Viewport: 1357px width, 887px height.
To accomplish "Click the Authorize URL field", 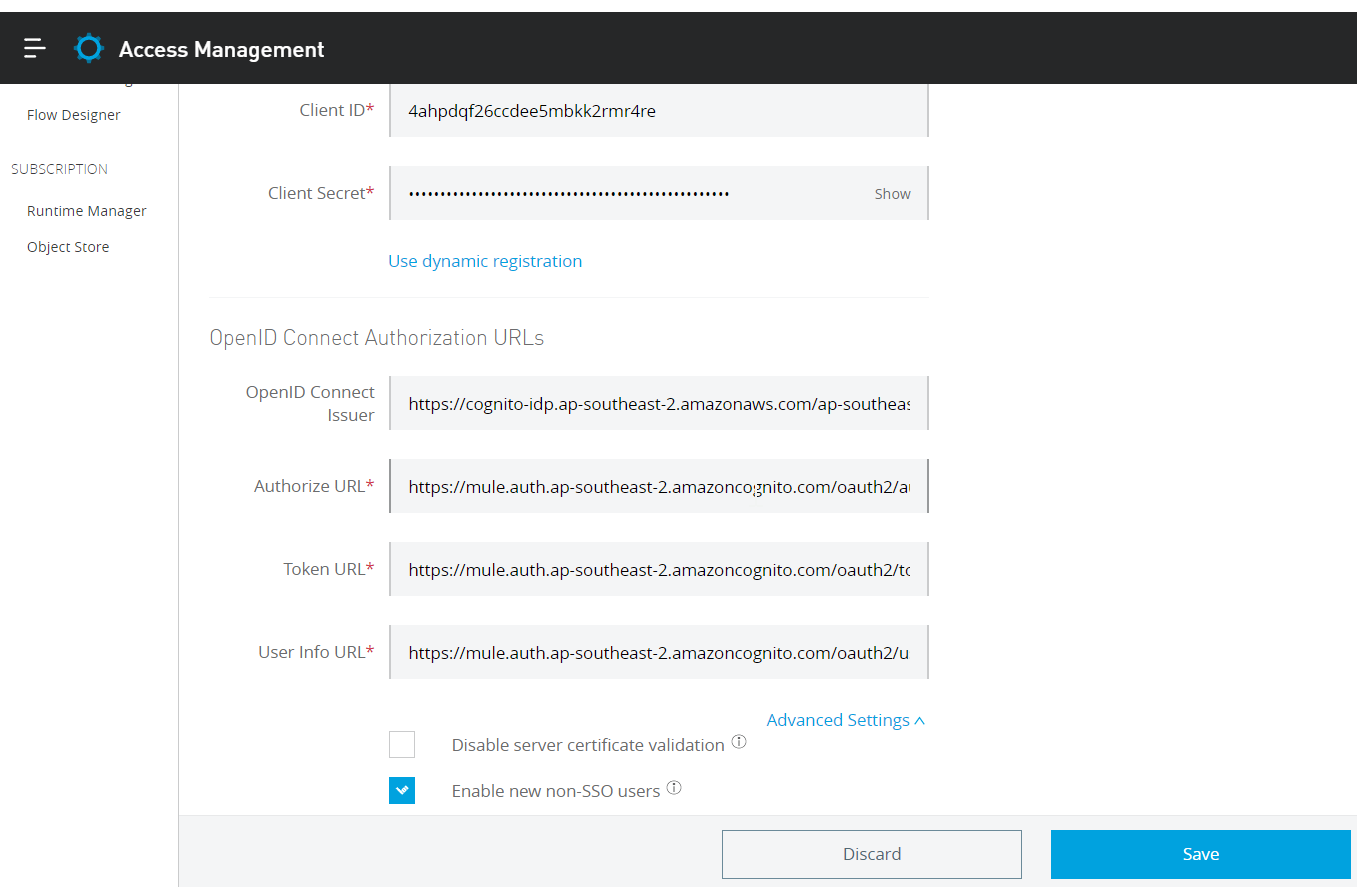I will (658, 487).
